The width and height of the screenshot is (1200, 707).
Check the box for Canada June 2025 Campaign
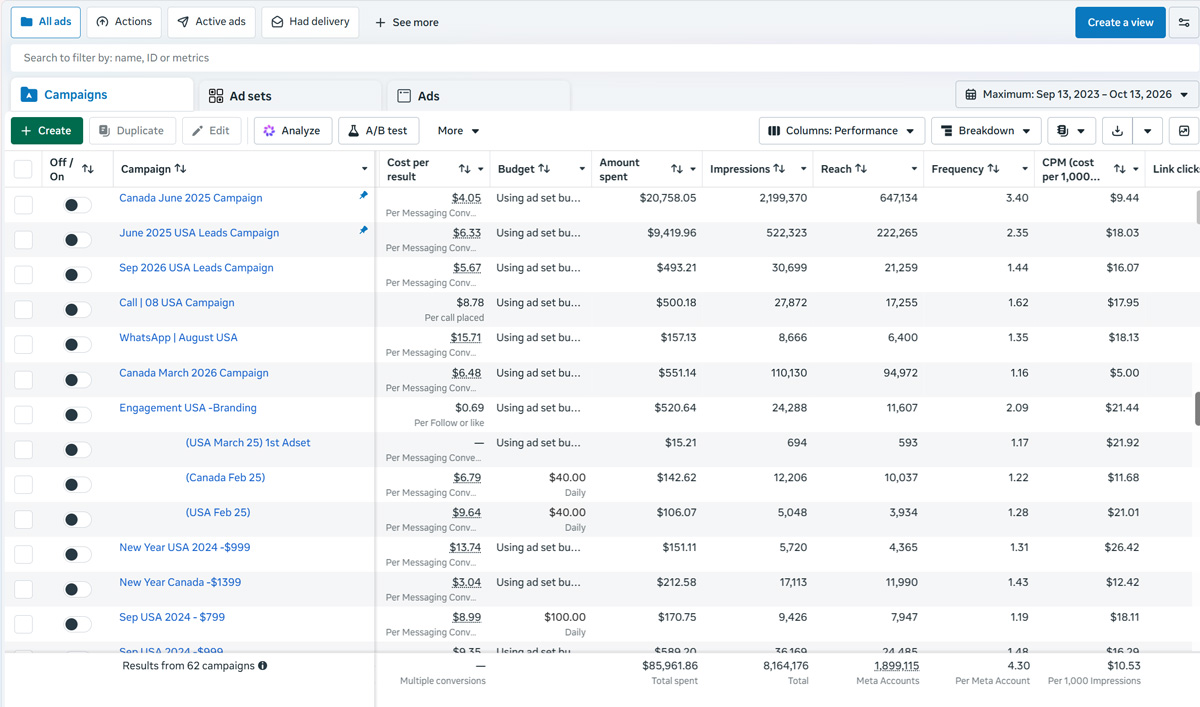23,205
